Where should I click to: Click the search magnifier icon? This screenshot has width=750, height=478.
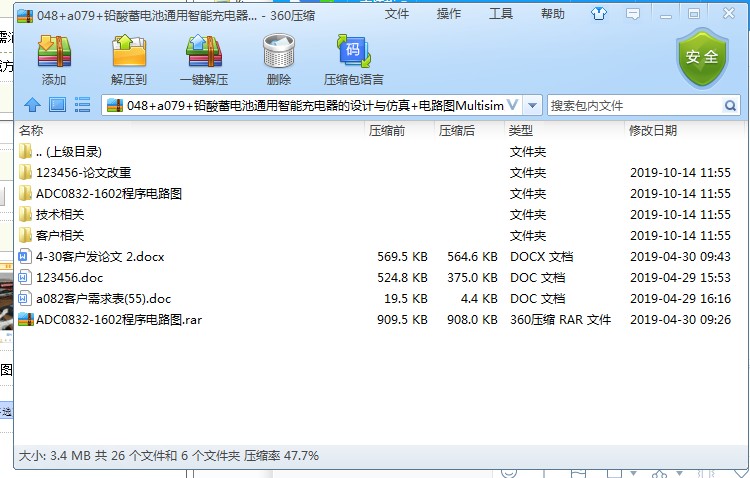730,105
